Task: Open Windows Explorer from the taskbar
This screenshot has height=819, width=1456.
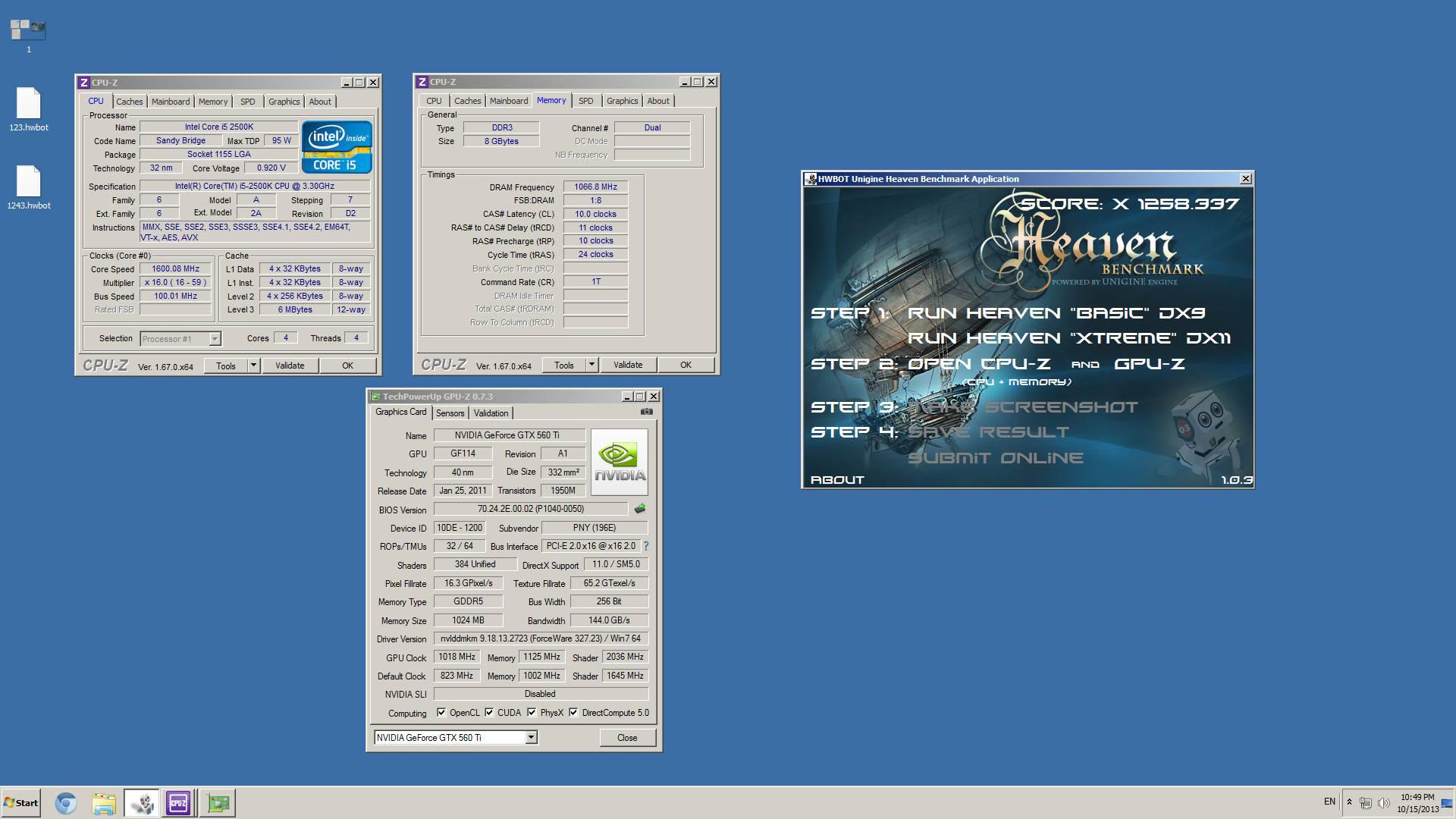Action: click(104, 803)
